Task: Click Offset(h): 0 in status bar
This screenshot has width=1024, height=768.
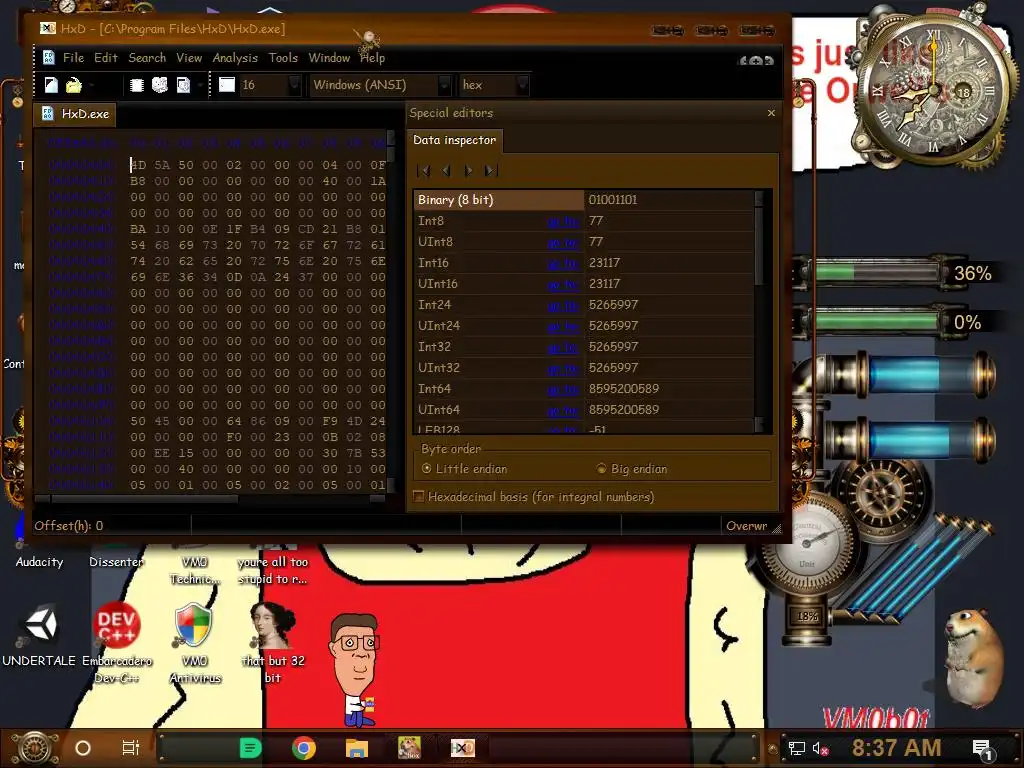Action: [x=69, y=526]
